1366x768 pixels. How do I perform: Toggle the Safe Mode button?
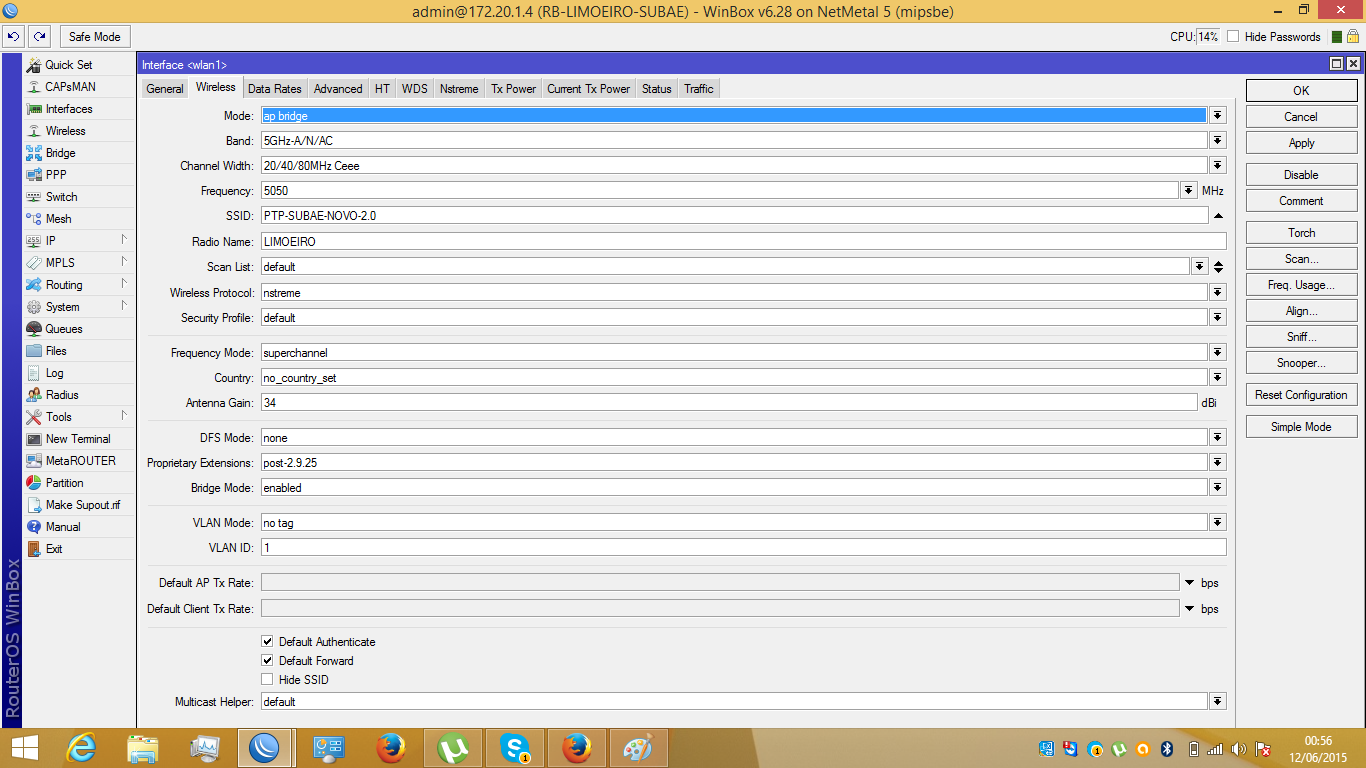coord(94,37)
